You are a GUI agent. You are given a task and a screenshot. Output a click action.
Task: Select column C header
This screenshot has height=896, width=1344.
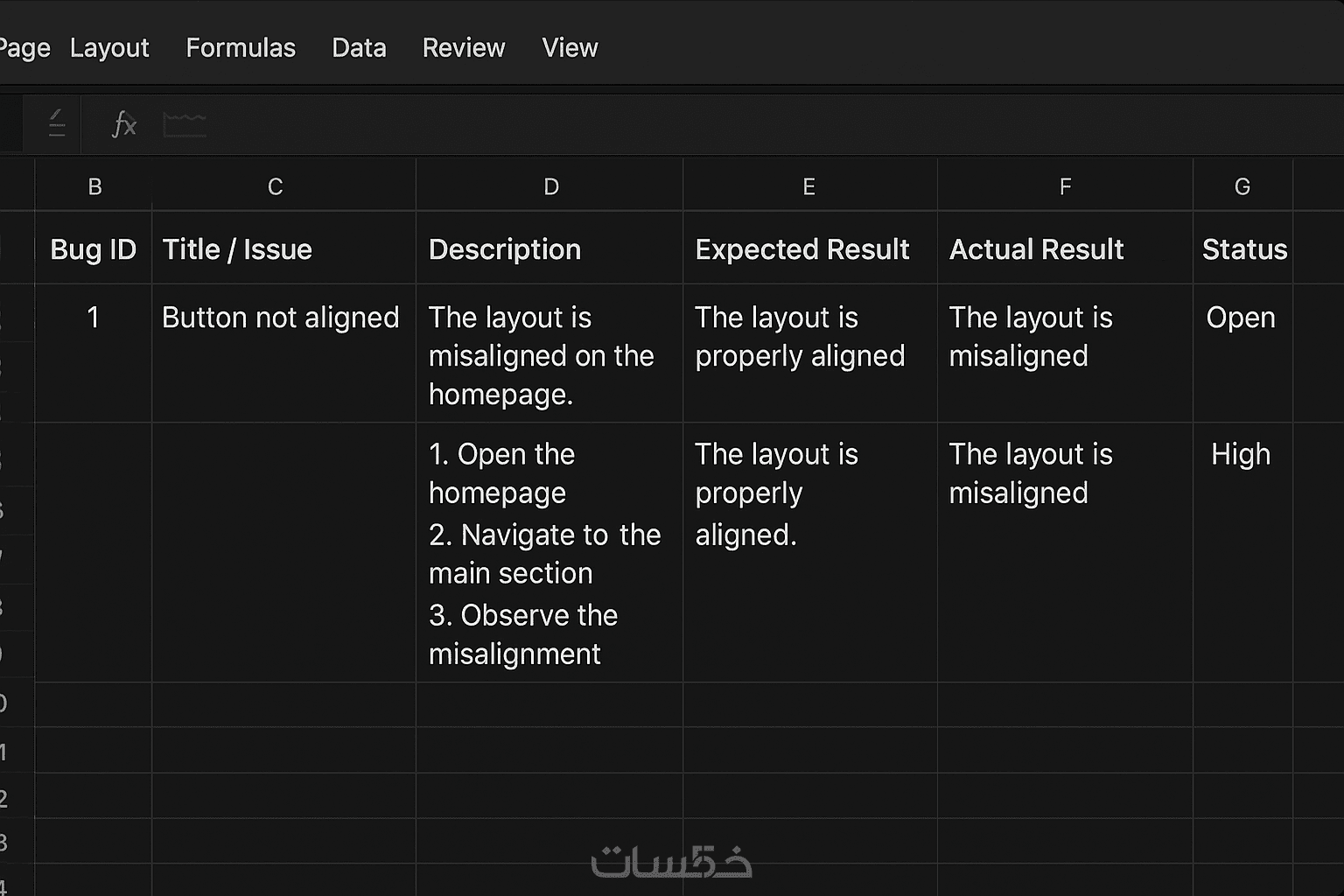(275, 186)
